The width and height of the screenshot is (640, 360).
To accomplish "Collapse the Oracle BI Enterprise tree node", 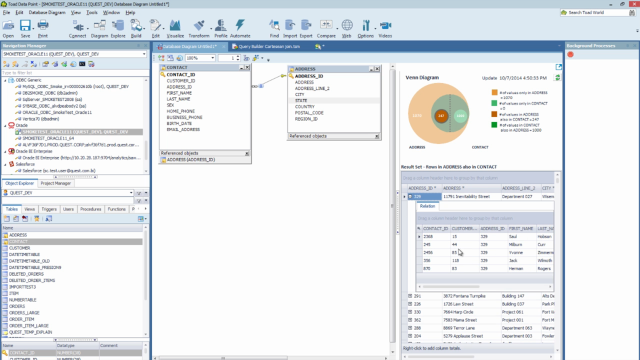I will point(5,151).
